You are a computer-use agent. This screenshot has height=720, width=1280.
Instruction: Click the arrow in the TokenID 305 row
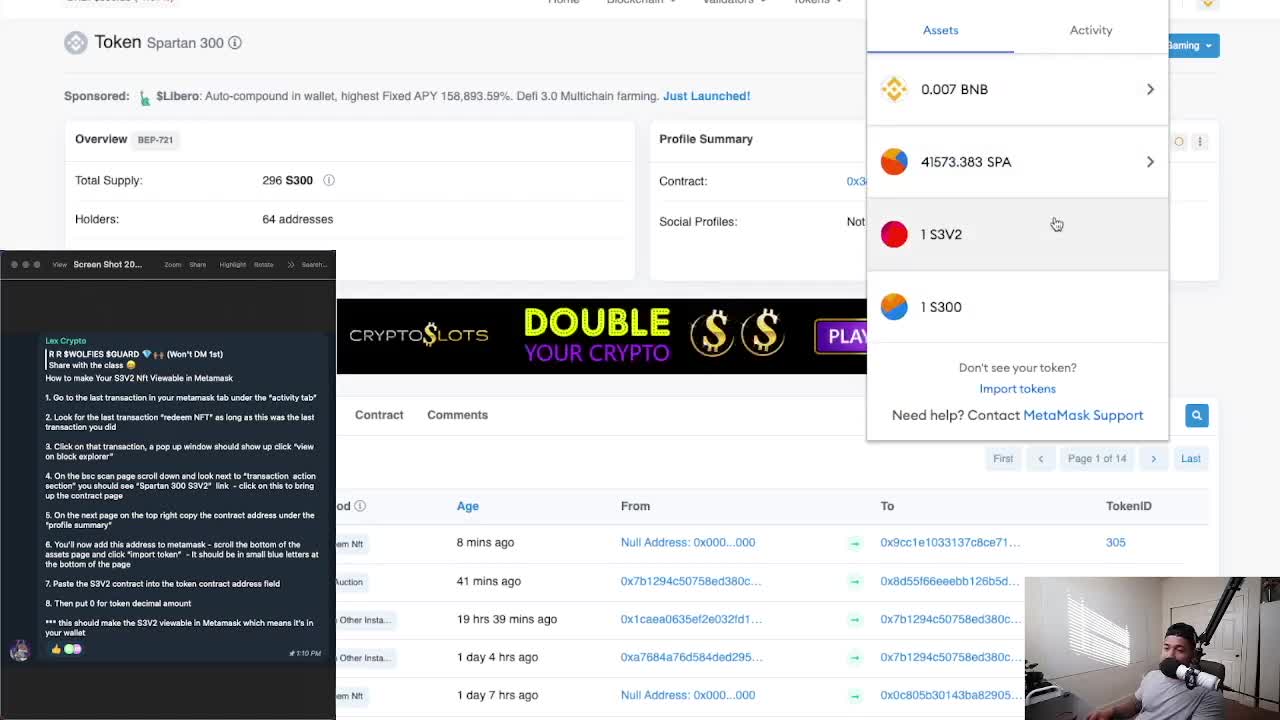click(855, 543)
